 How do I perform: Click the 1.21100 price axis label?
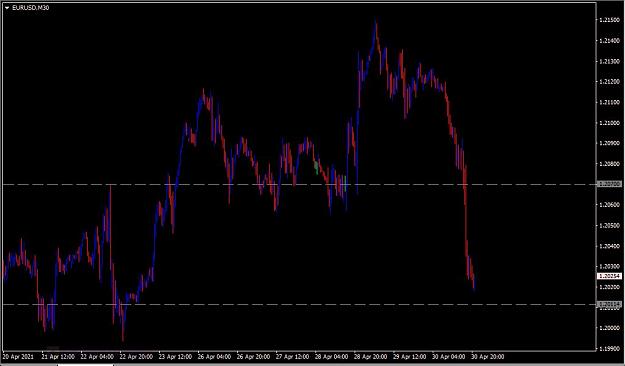610,102
